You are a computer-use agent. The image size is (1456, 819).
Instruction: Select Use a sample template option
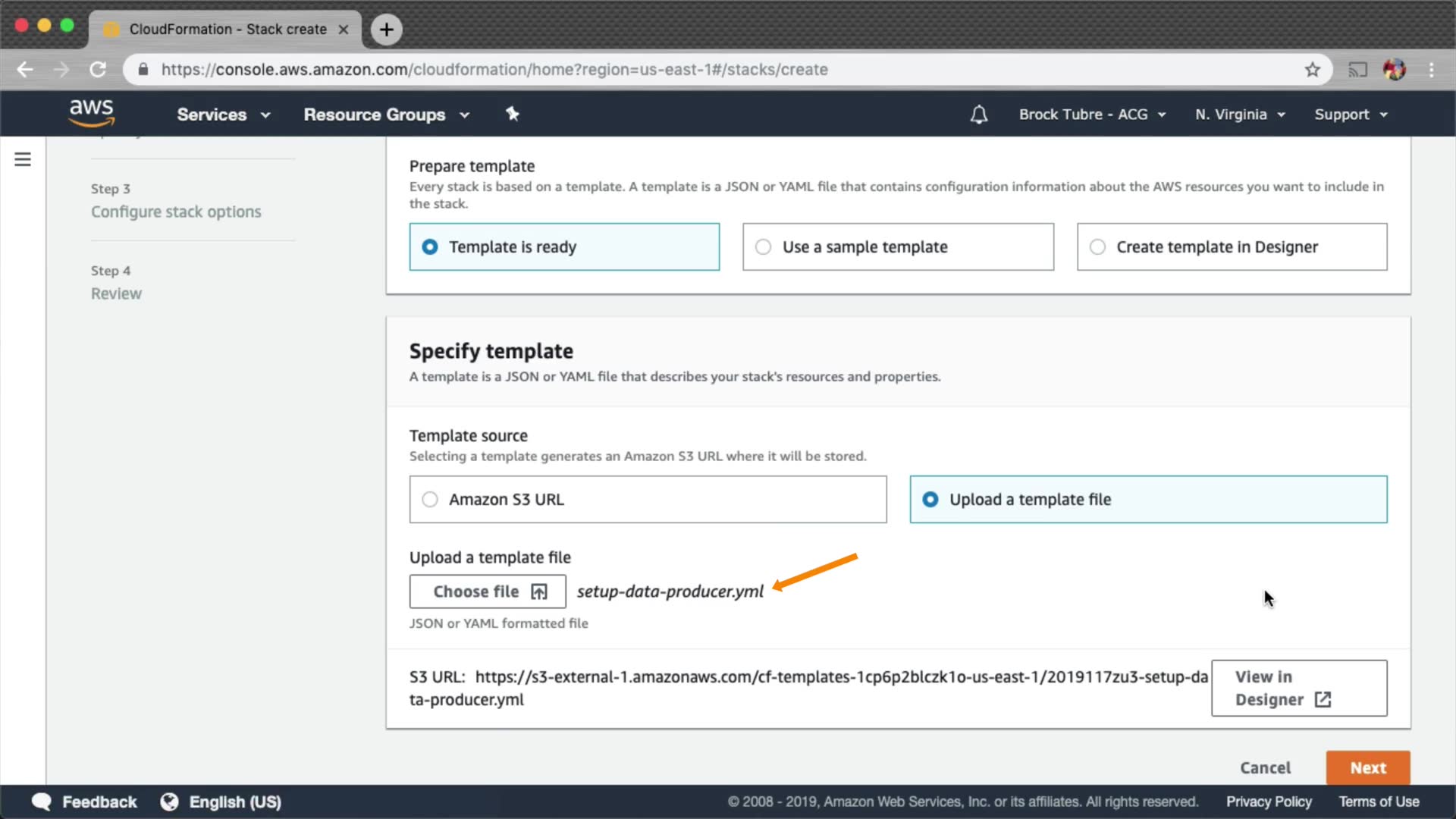[898, 247]
